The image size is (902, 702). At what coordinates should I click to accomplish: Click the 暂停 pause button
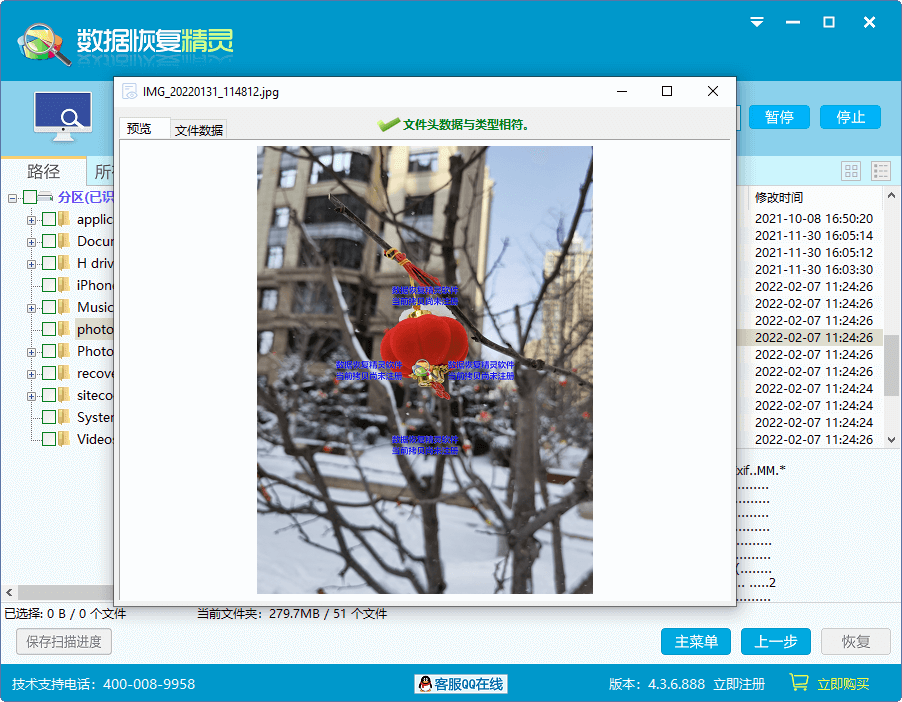(x=779, y=117)
